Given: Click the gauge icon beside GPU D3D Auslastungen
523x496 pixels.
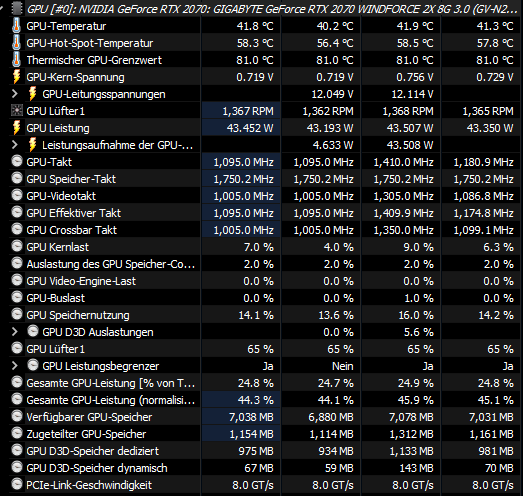Looking at the screenshot, I should [33, 331].
